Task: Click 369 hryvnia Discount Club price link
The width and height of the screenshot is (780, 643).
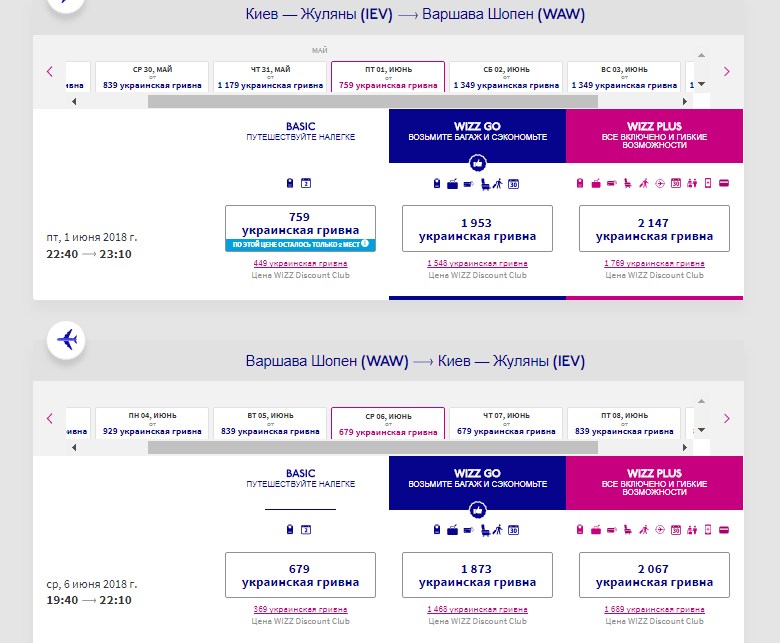Action: [300, 609]
